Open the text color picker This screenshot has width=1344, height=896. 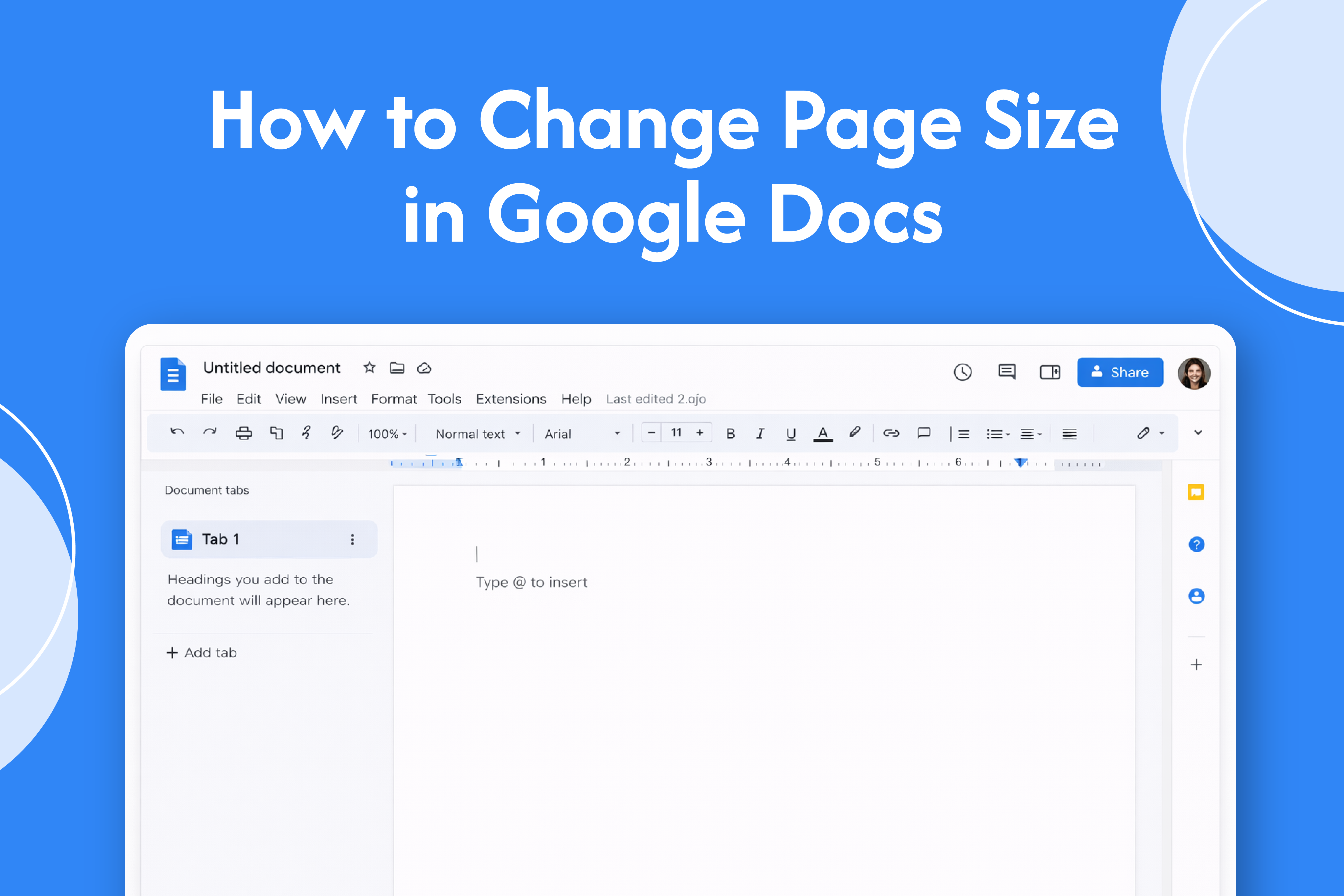coord(823,433)
